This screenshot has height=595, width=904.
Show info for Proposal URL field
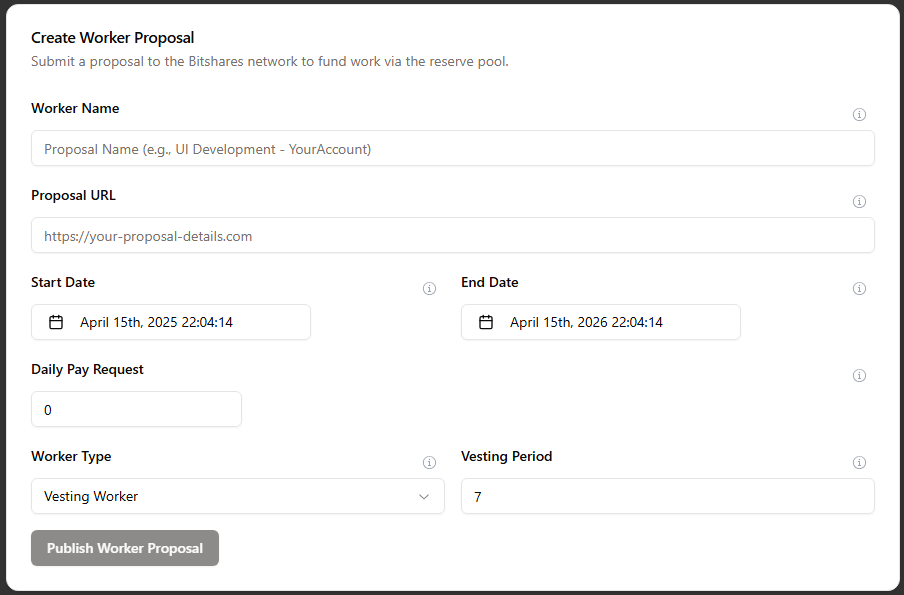coord(859,202)
